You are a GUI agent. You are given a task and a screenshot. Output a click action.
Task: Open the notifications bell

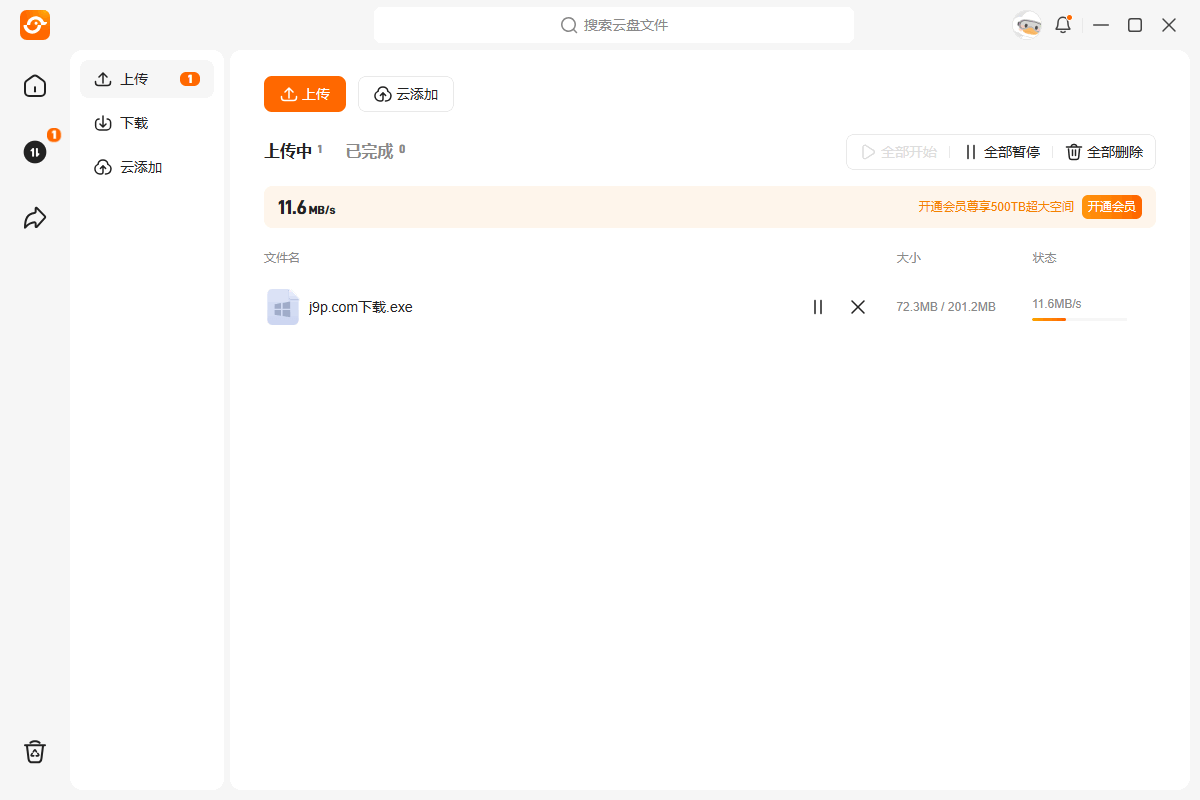point(1063,25)
